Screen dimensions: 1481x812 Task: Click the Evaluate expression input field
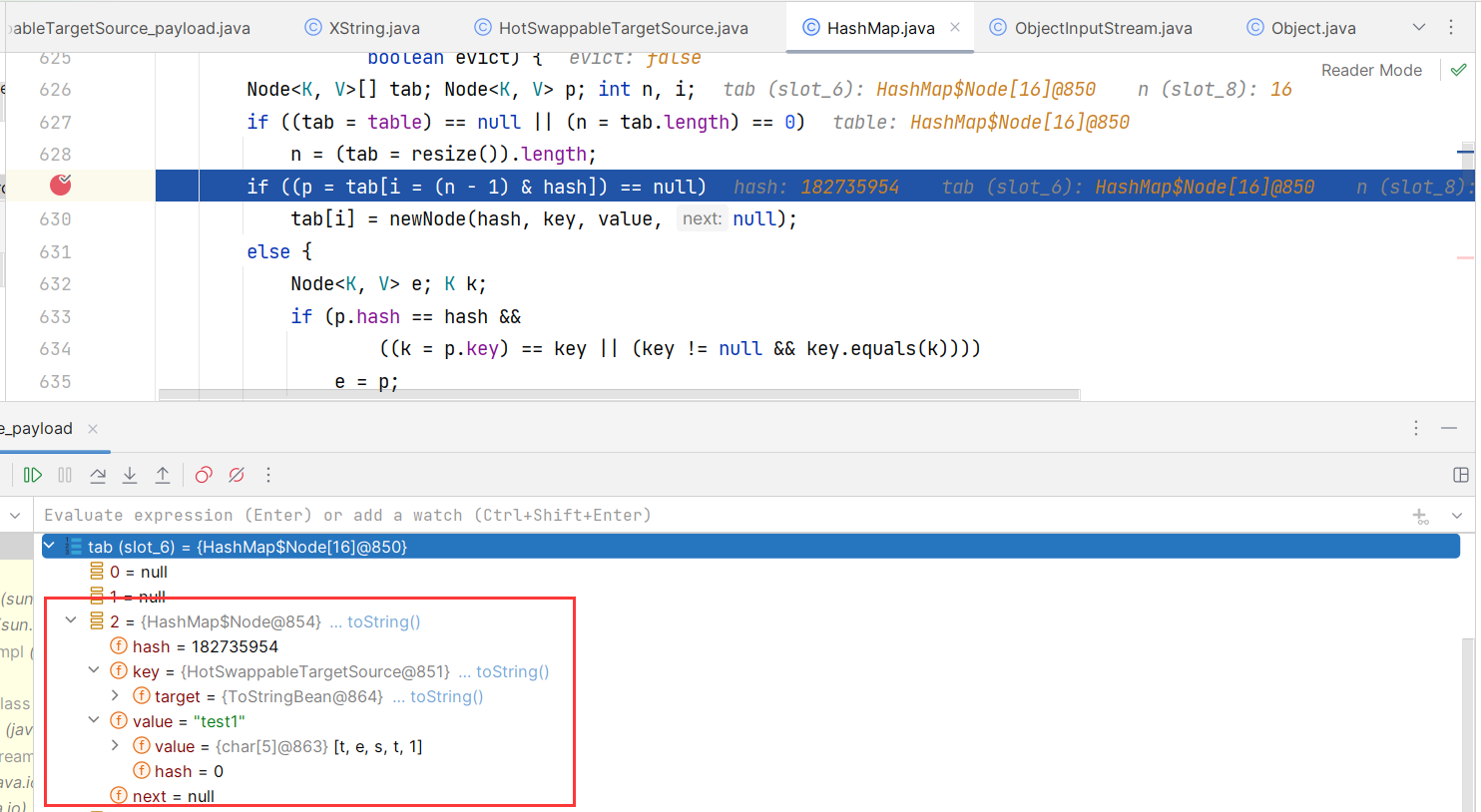pyautogui.click(x=699, y=516)
